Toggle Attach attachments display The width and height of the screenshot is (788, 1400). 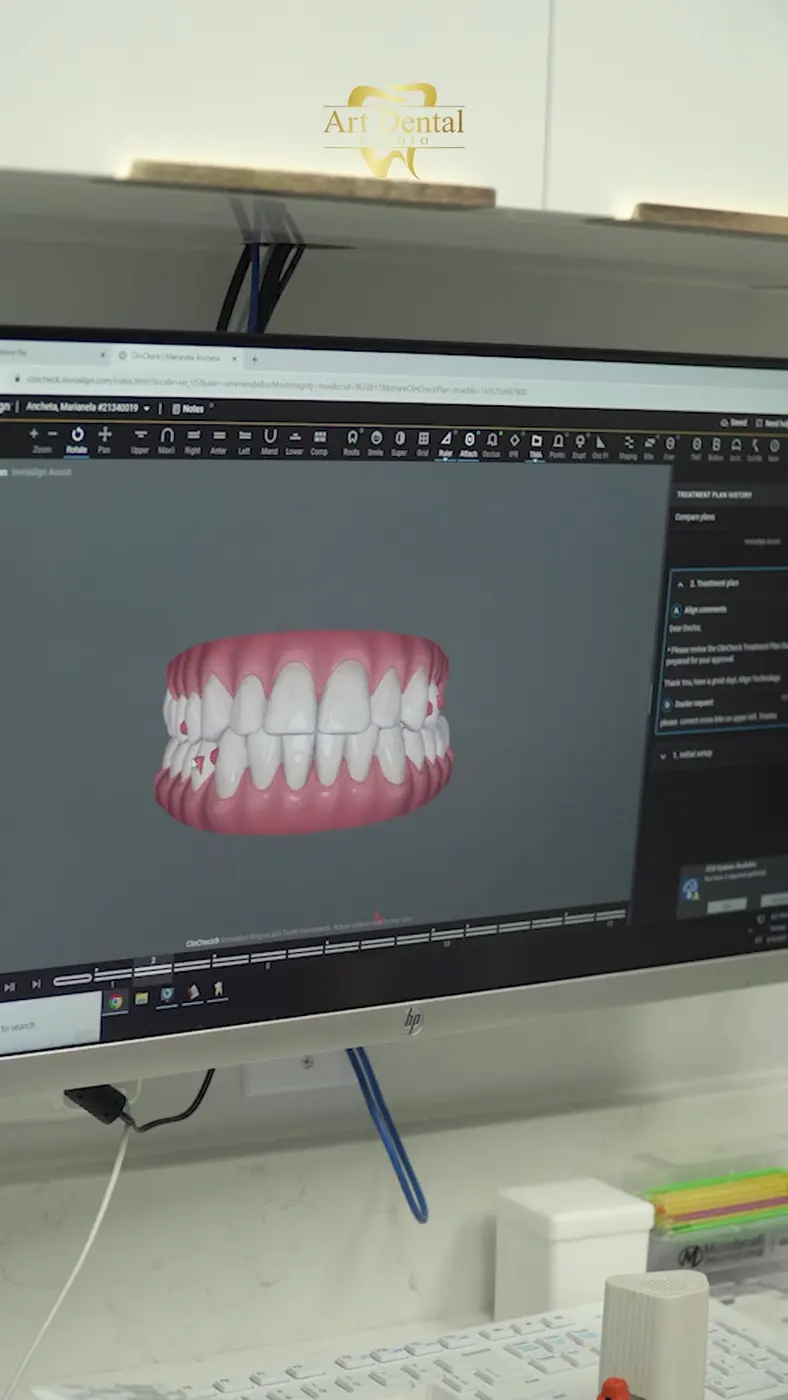pos(469,445)
